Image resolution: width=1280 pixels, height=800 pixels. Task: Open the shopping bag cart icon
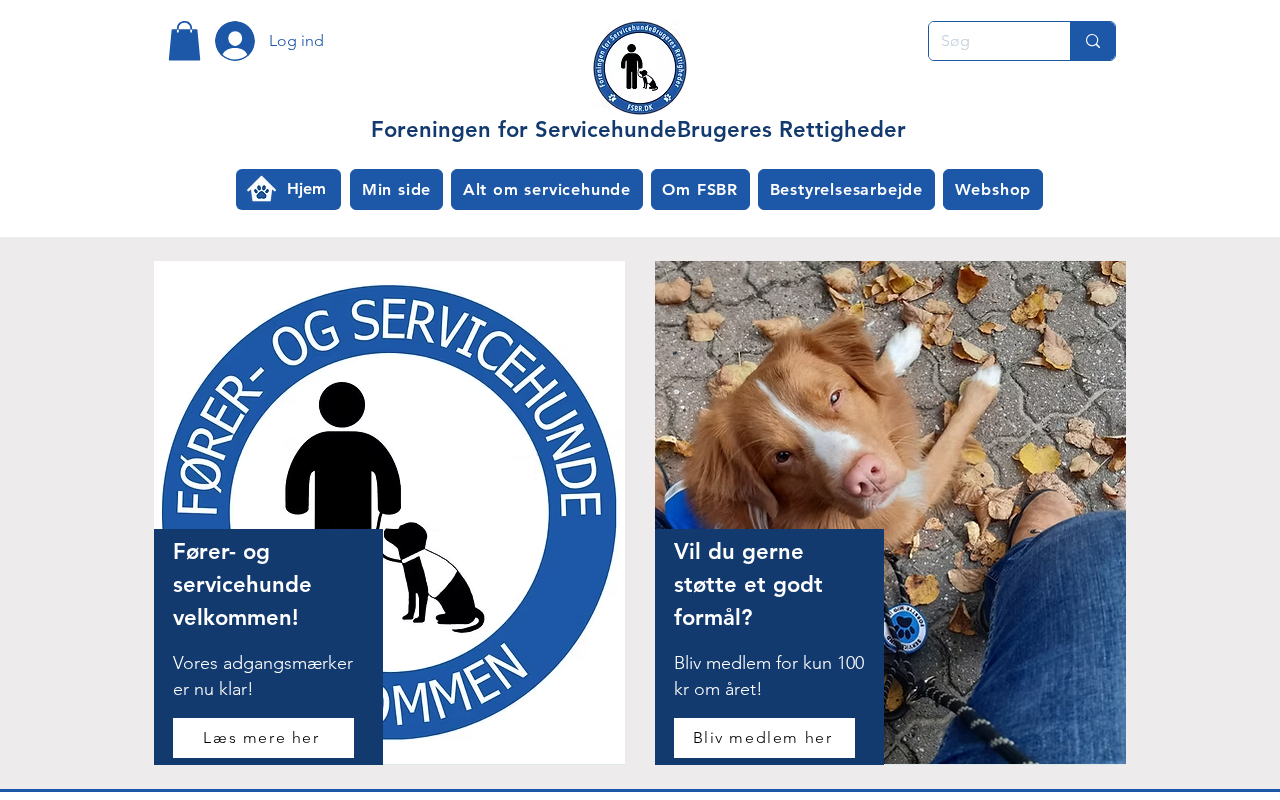tap(184, 41)
